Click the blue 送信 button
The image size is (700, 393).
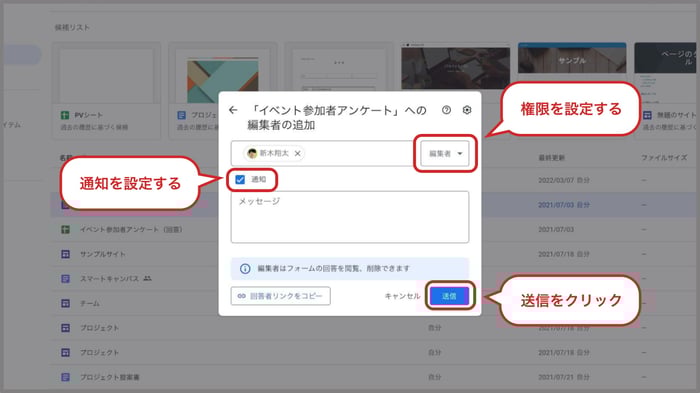(x=449, y=296)
